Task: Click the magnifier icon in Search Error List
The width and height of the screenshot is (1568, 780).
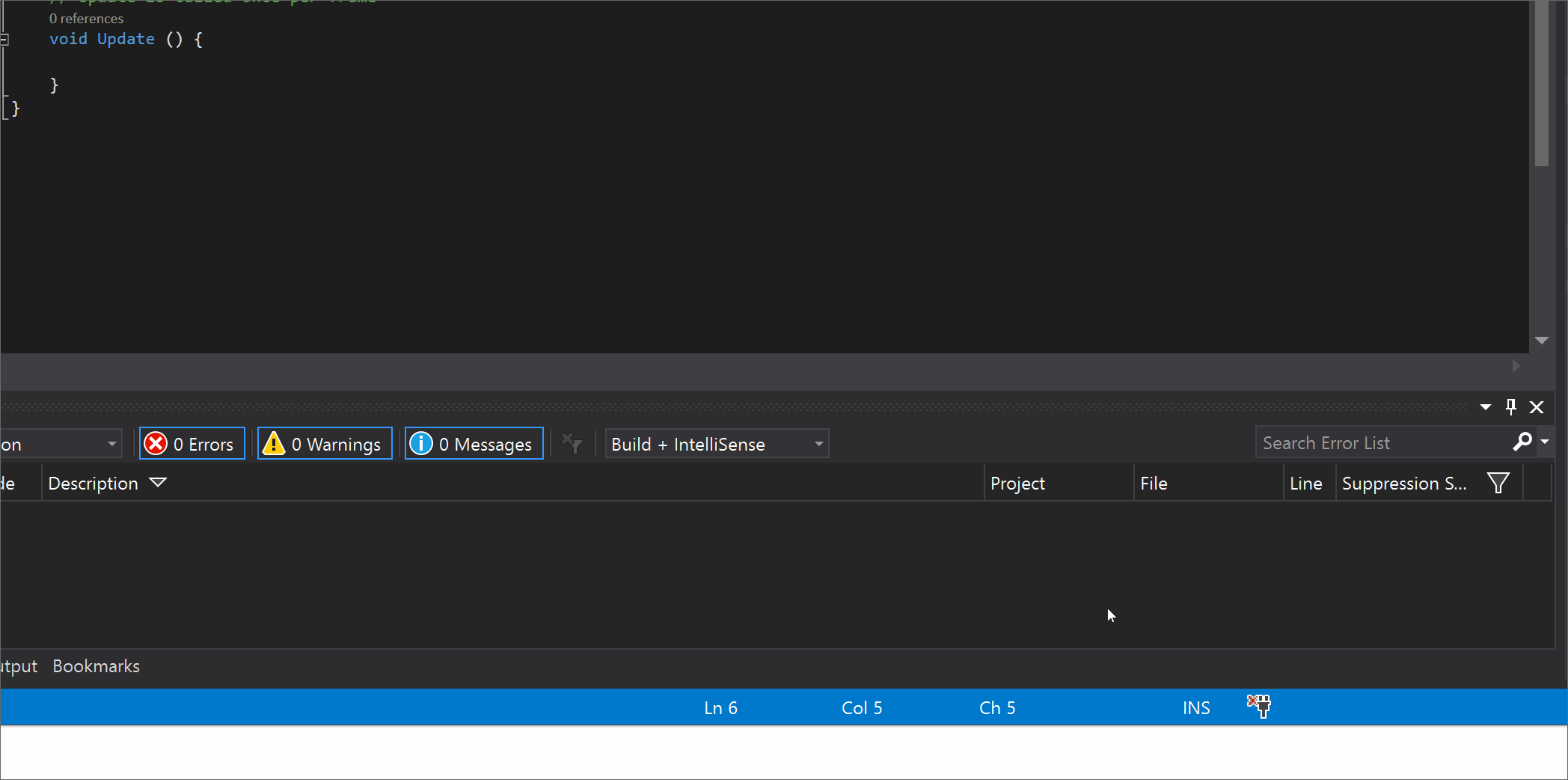Action: click(1522, 442)
